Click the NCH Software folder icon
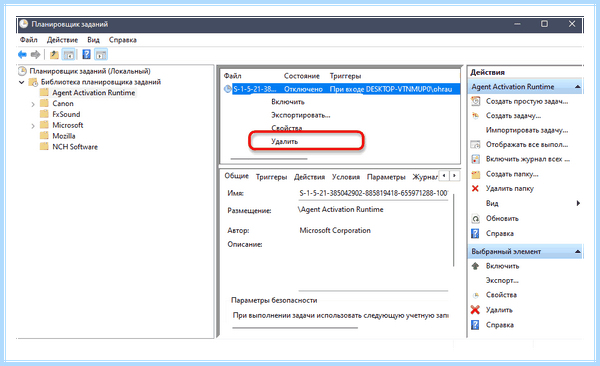This screenshot has height=366, width=600. tap(44, 147)
